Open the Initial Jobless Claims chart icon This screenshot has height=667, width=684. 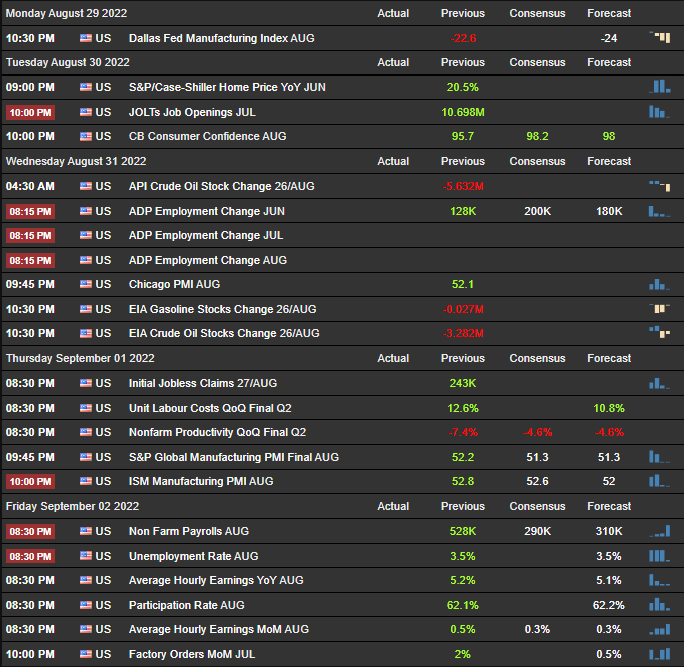[x=660, y=383]
